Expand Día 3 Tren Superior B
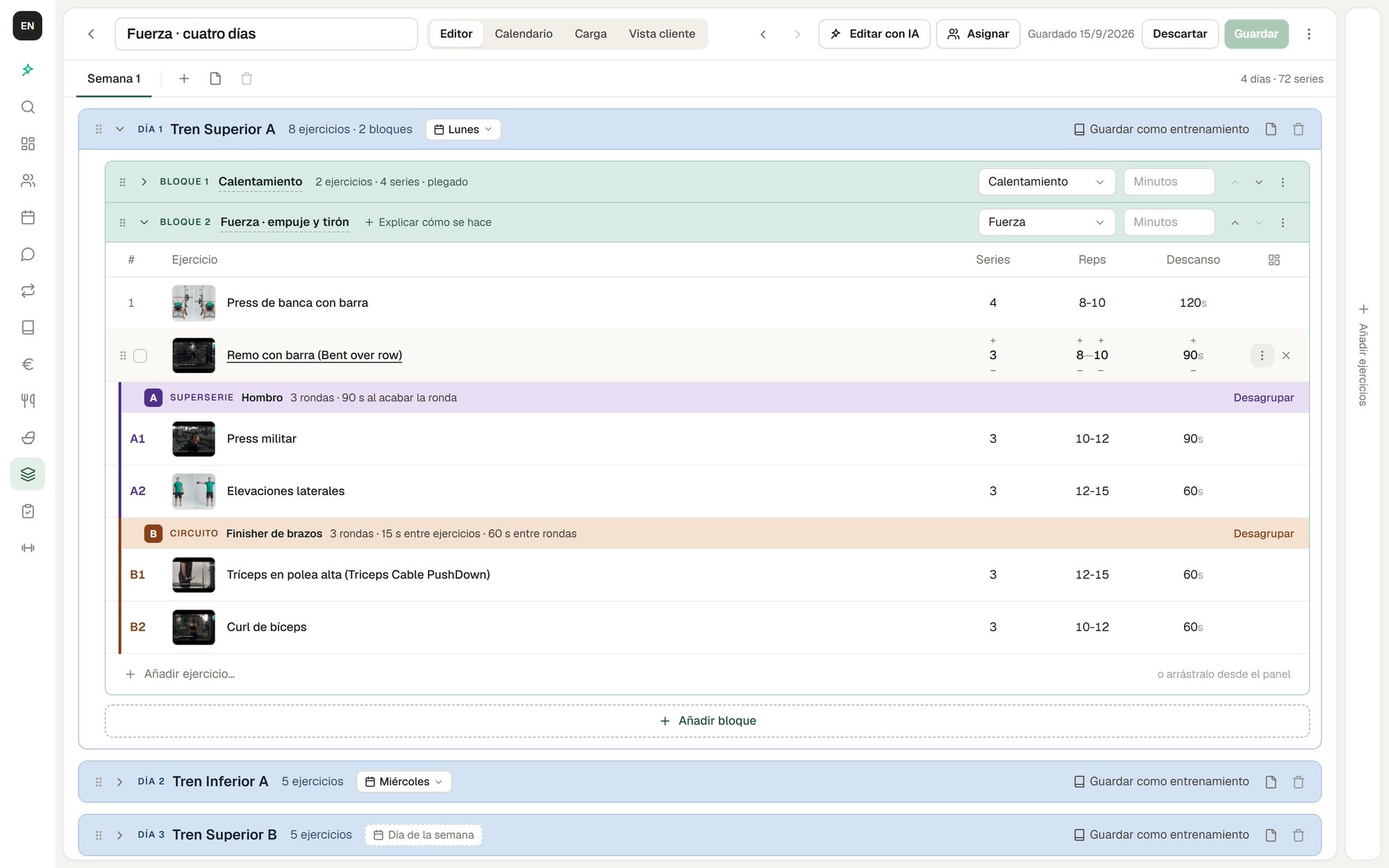1389x868 pixels. [119, 835]
